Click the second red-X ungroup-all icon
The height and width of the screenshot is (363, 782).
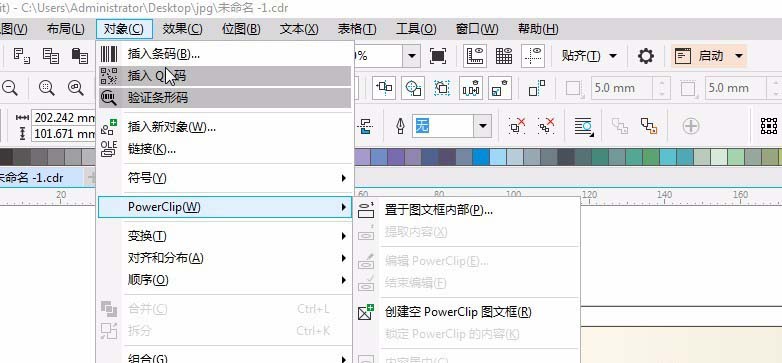547,126
